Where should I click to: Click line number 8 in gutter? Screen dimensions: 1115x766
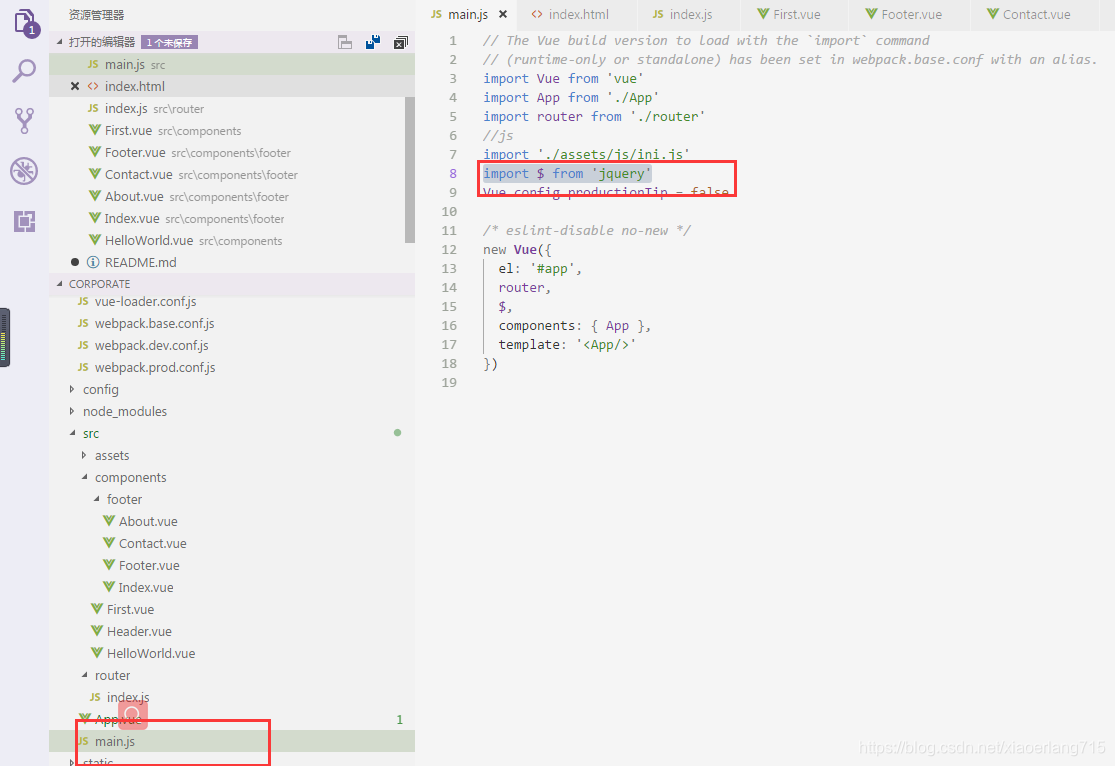(x=453, y=174)
